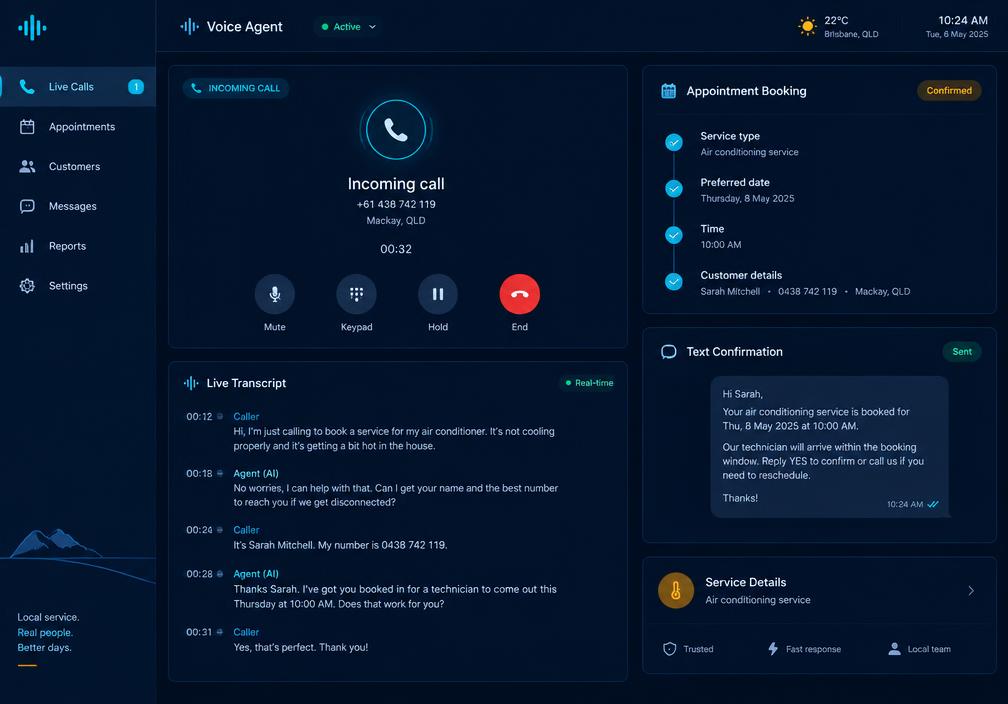Open the Active status dropdown
This screenshot has height=704, width=1008.
(348, 27)
